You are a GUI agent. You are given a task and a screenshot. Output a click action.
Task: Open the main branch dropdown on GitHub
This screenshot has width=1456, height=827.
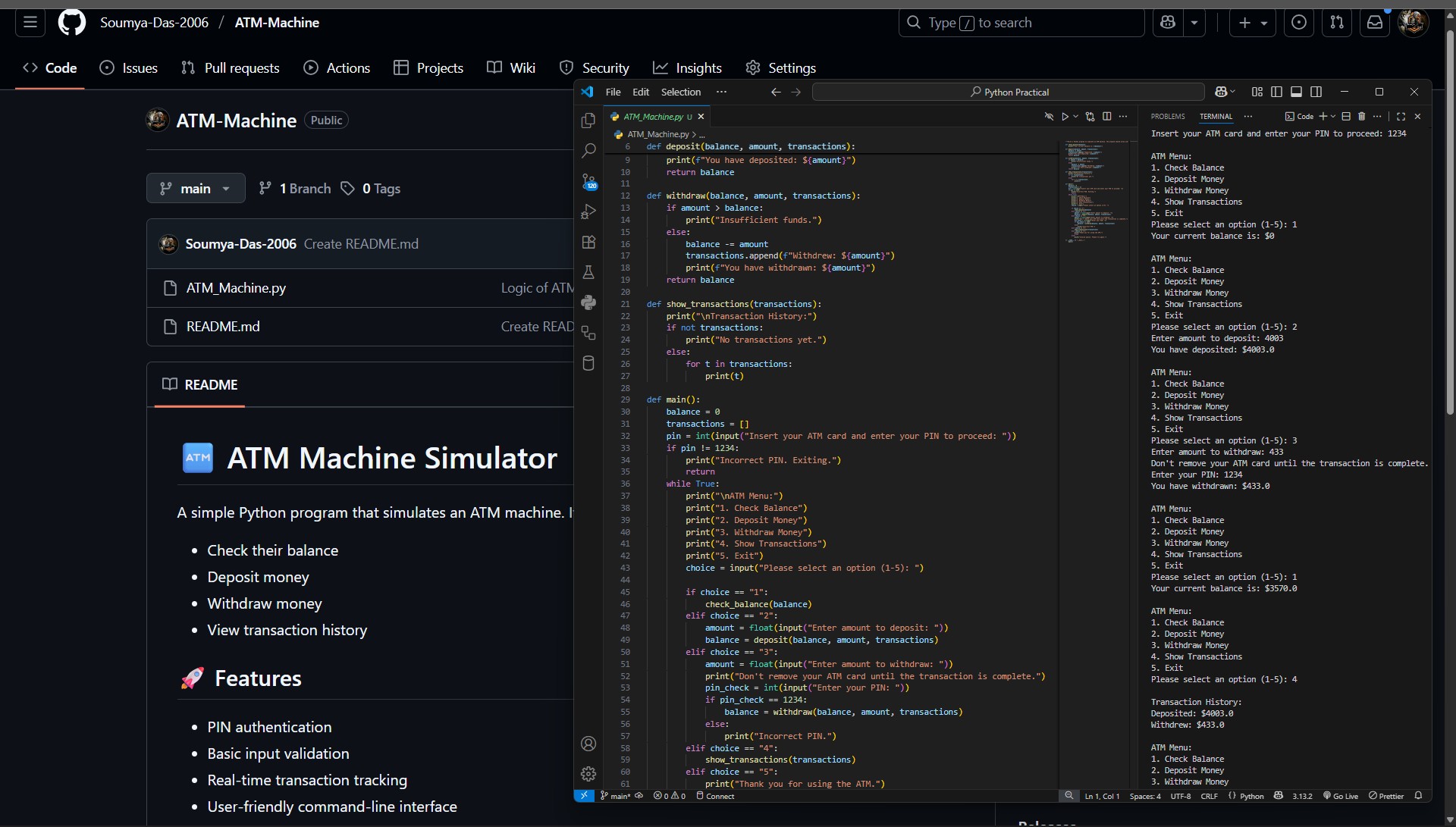pos(196,188)
